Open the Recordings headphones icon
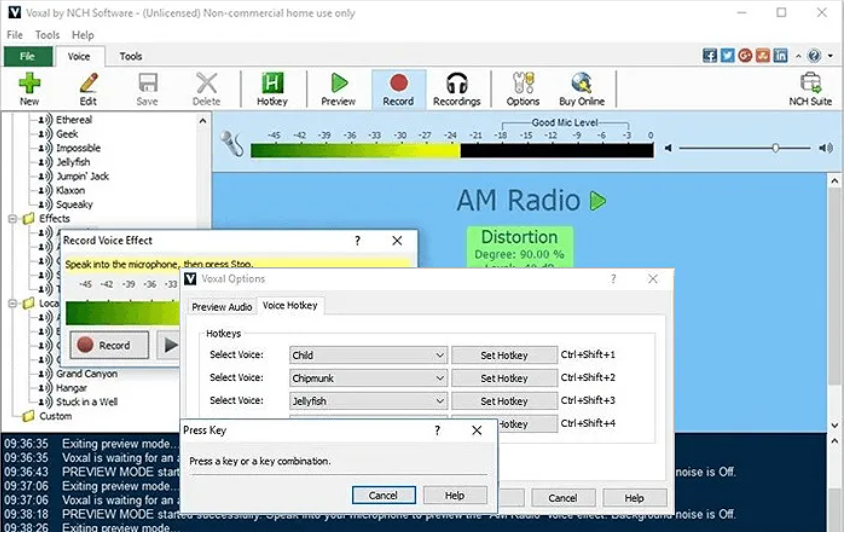This screenshot has width=846, height=533. click(x=456, y=88)
